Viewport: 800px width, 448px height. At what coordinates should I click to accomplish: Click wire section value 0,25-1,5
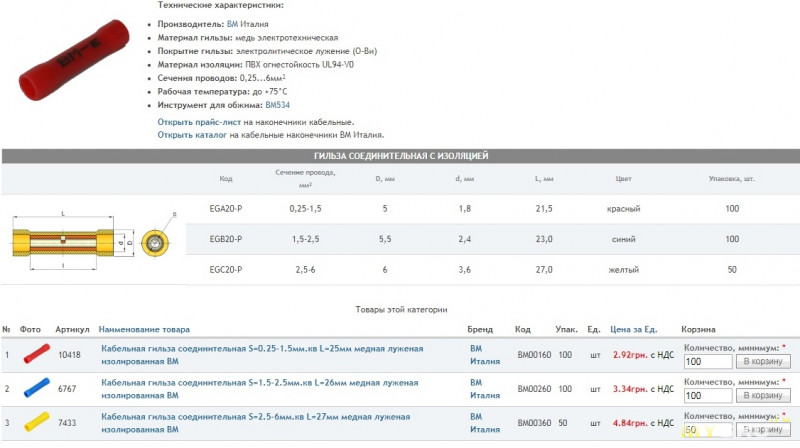(305, 209)
